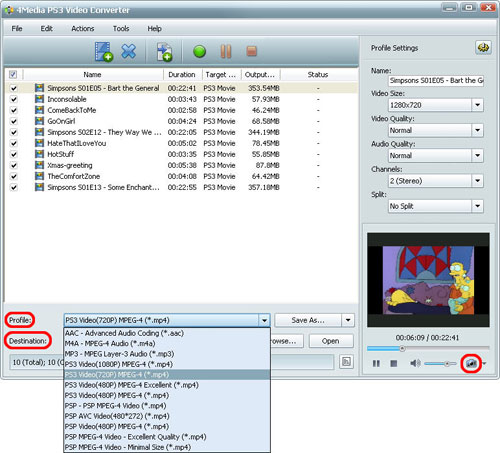Choose AAC - Advanced Audio Coding profile
Image resolution: width=500 pixels, height=453 pixels.
pyautogui.click(x=167, y=333)
